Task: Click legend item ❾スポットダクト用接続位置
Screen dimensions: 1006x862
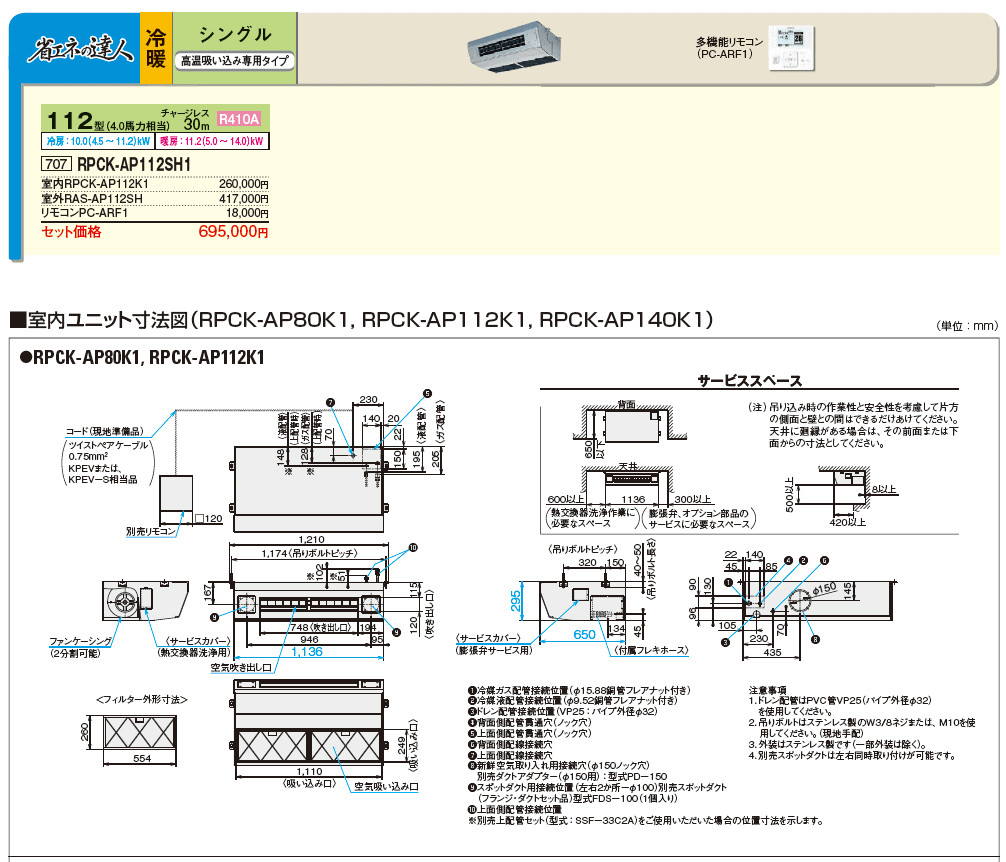Action: point(597,788)
